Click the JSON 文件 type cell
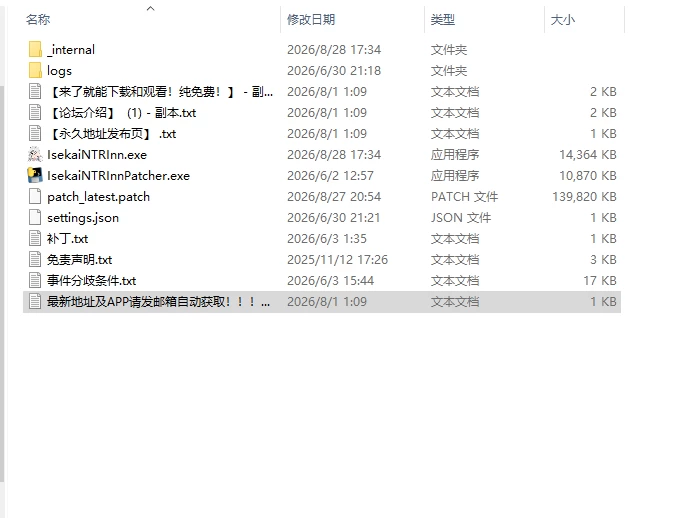The width and height of the screenshot is (694, 518). pos(461,217)
